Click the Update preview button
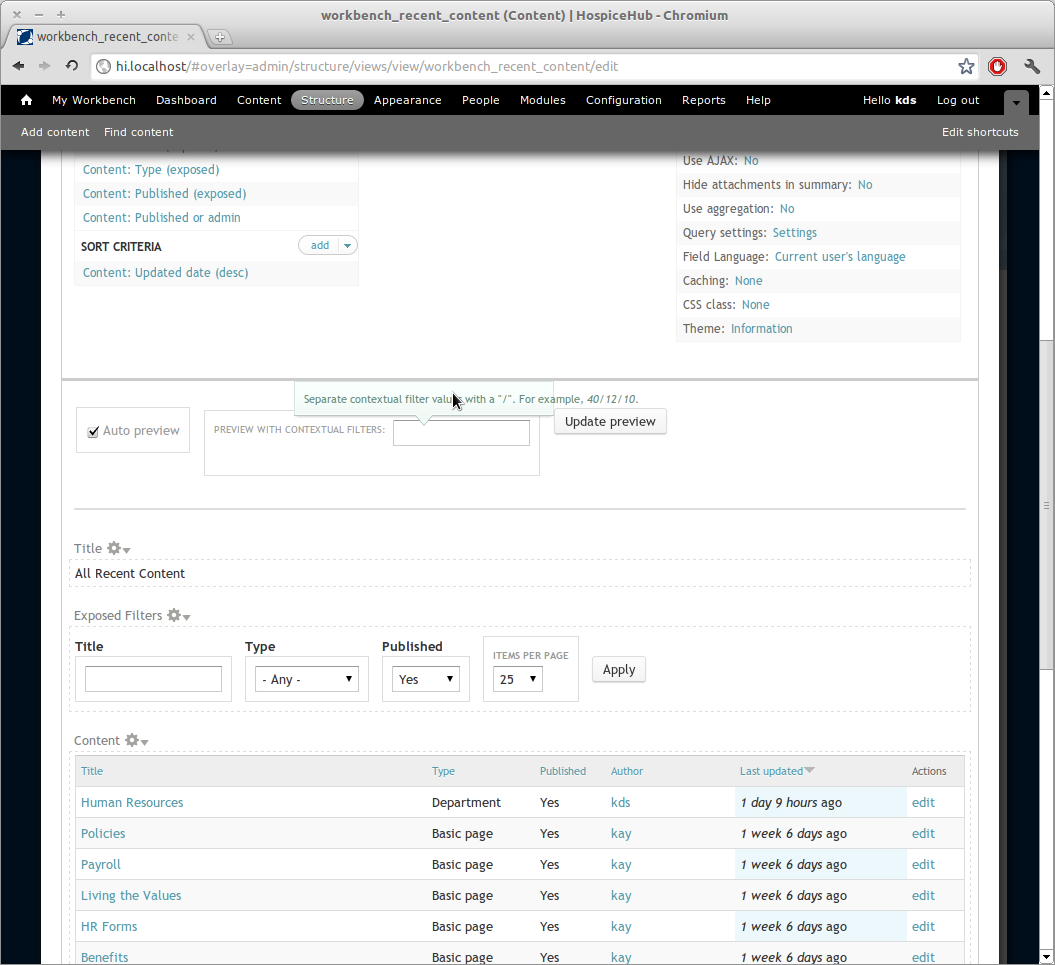The image size is (1055, 965). point(610,422)
